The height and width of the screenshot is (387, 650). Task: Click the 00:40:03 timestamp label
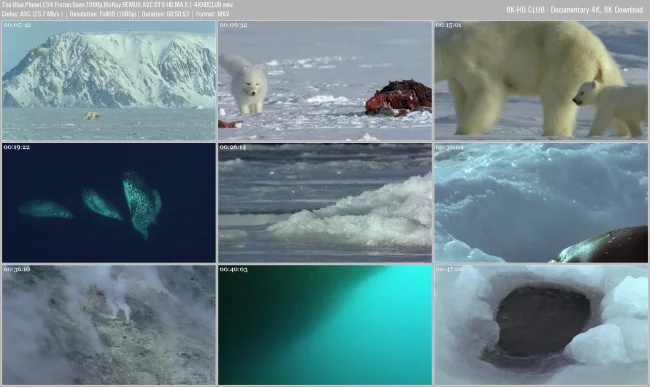pyautogui.click(x=233, y=269)
